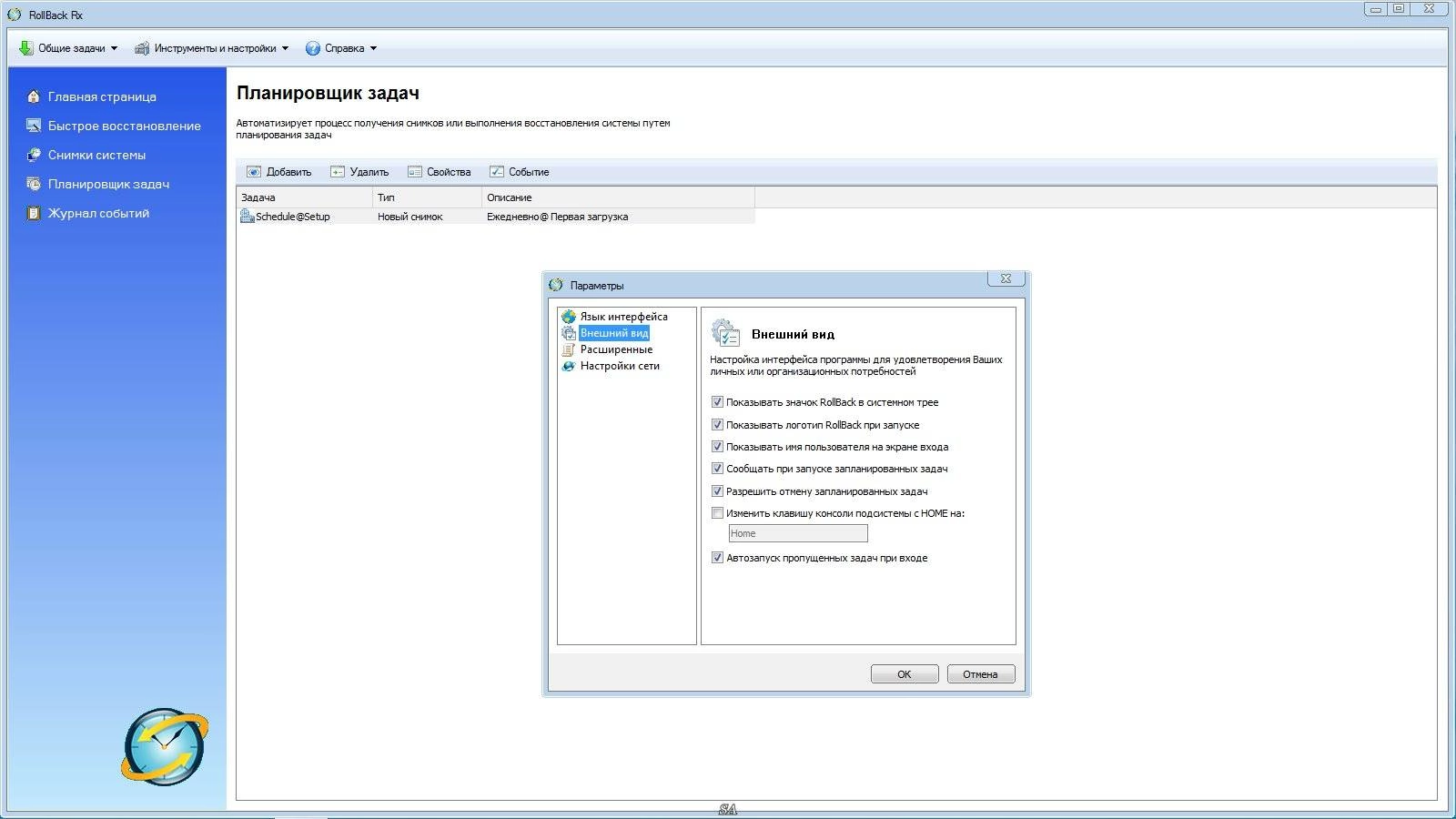Open Снимки системы page
Viewport: 1456px width, 819px height.
[96, 155]
